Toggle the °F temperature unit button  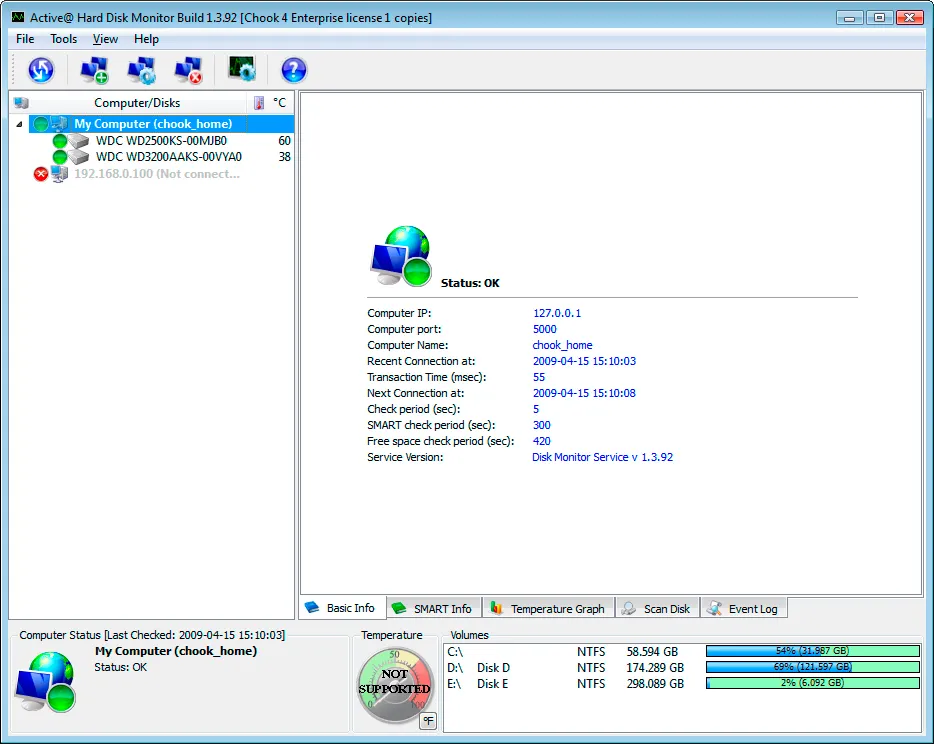pyautogui.click(x=427, y=720)
